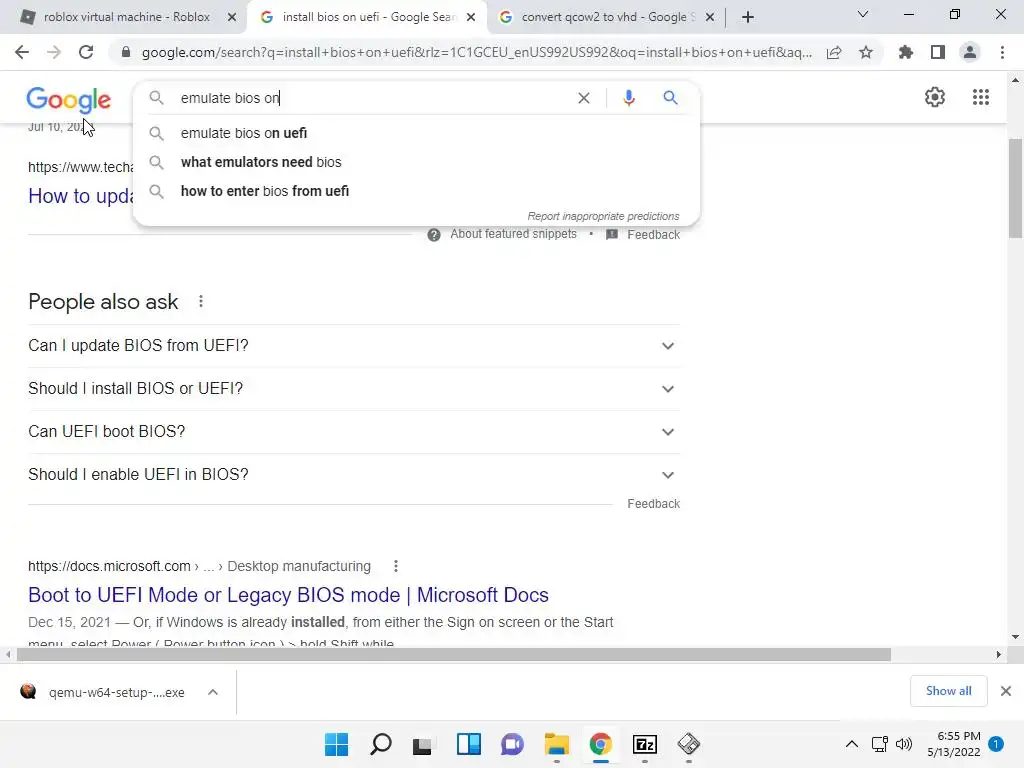Close the roblox virtual machine tab

pos(232,17)
